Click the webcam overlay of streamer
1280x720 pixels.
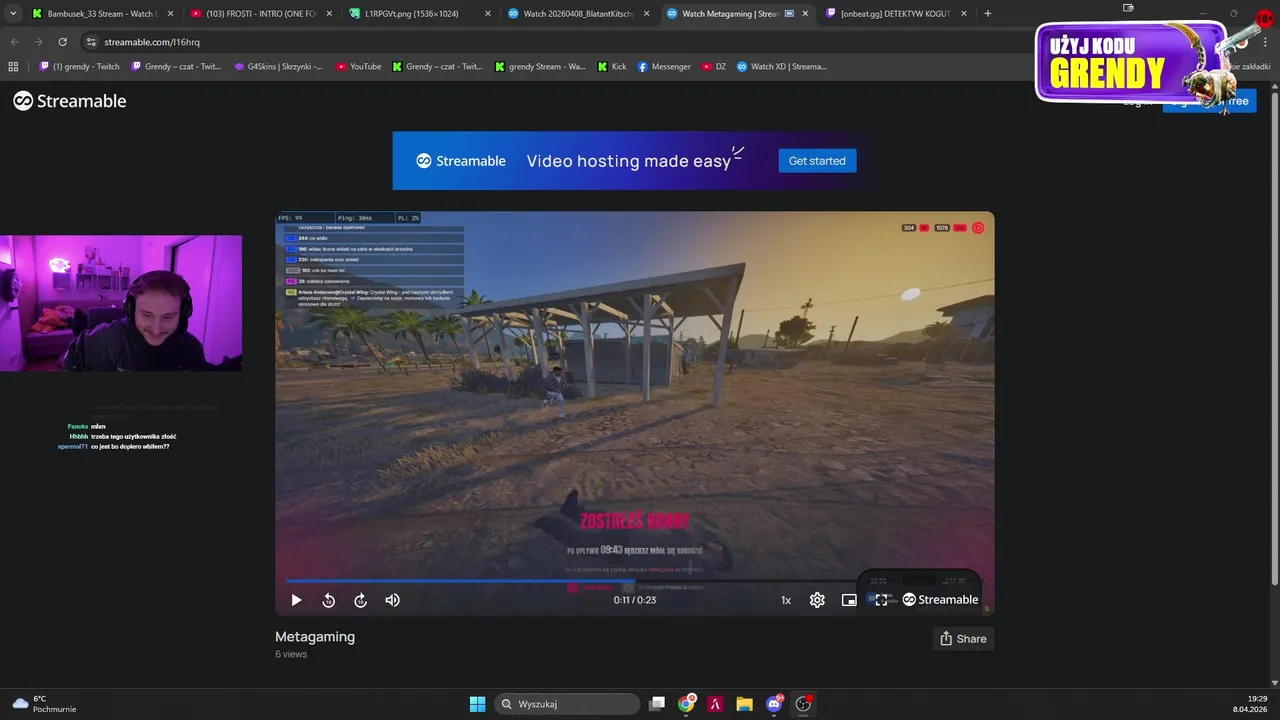pos(121,303)
